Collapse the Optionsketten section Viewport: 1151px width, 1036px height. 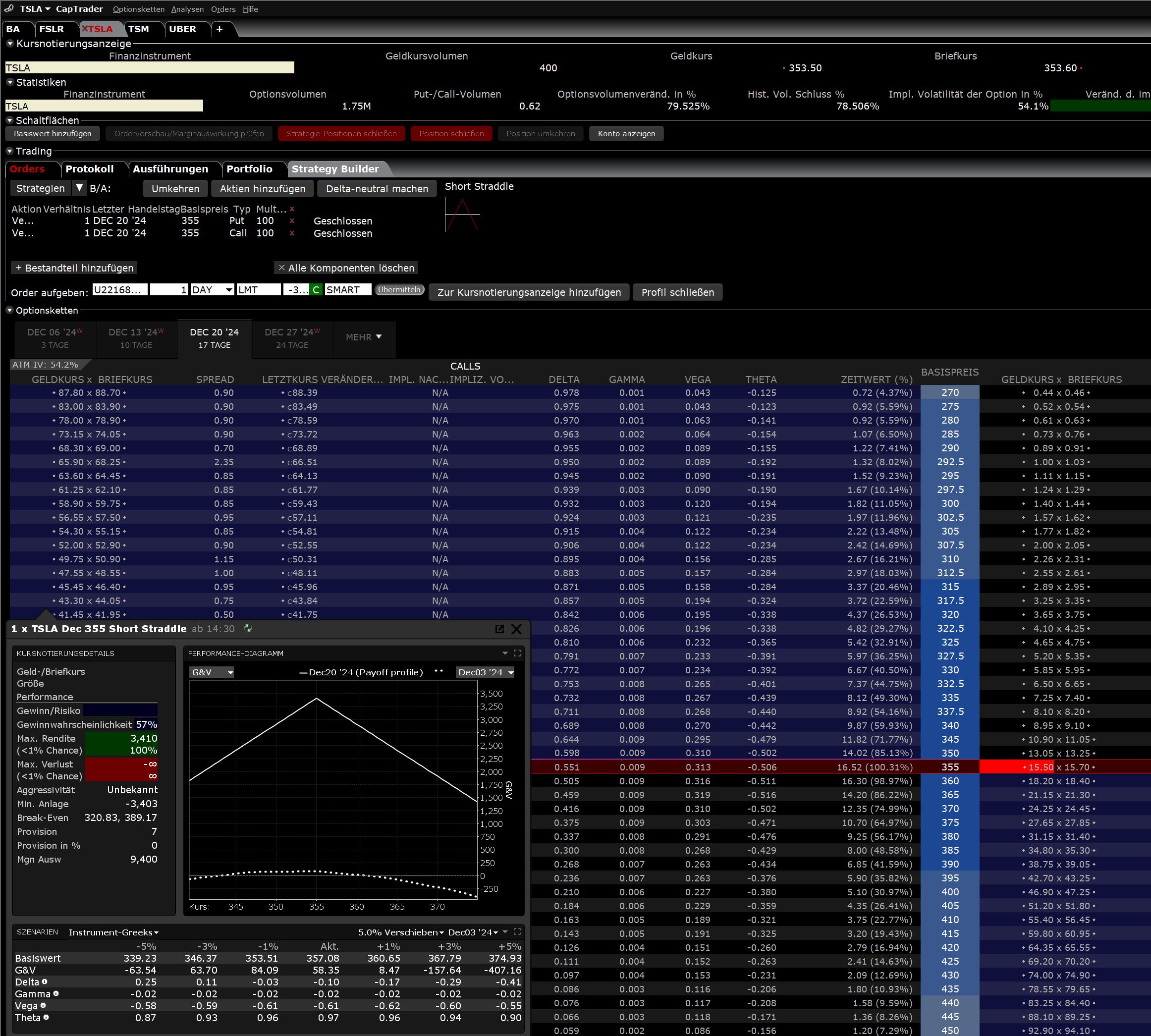click(x=10, y=310)
